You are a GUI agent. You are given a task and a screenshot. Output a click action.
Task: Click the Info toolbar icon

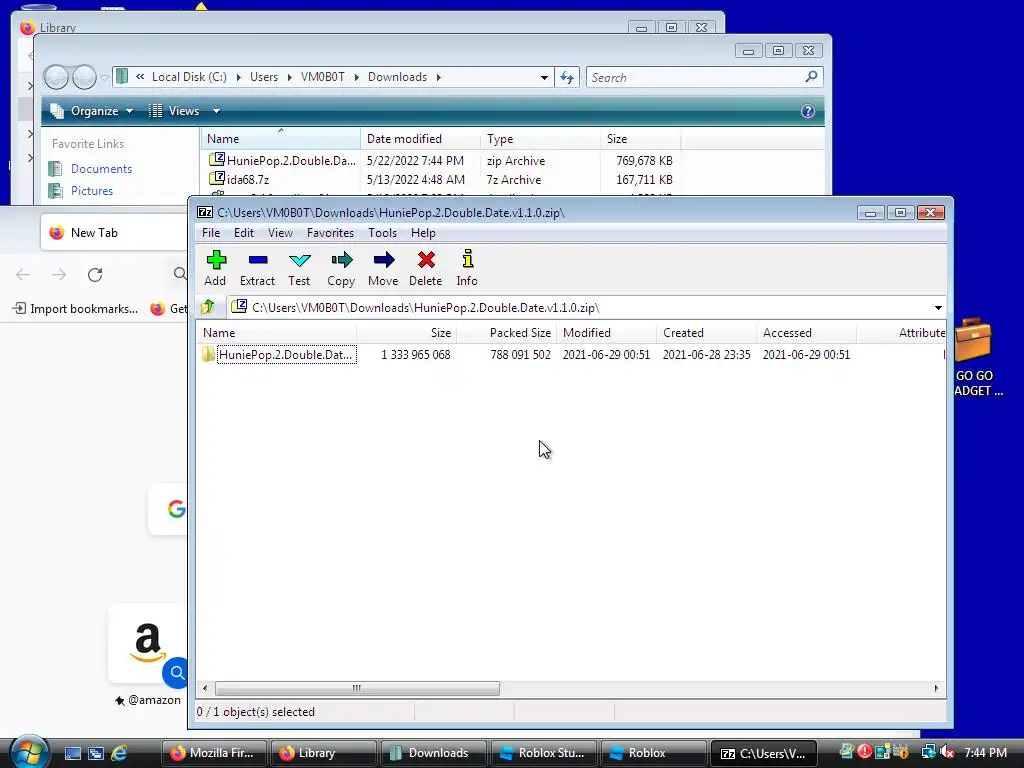tap(468, 259)
